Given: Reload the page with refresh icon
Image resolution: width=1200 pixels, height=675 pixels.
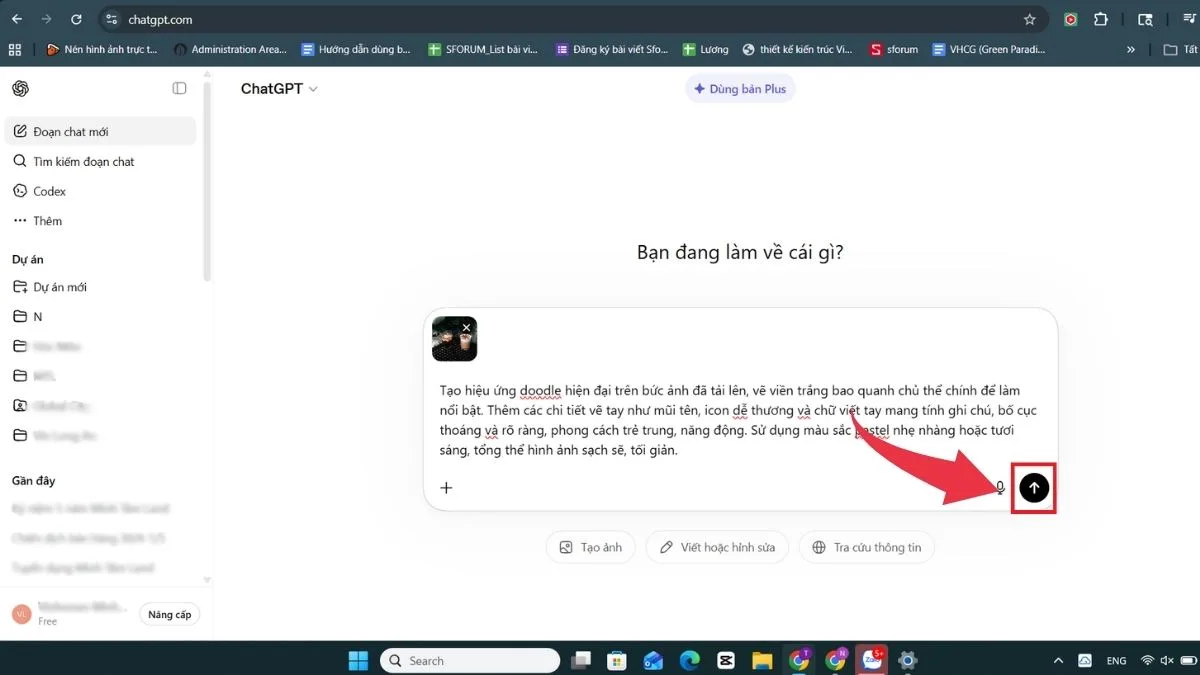Looking at the screenshot, I should tap(76, 19).
